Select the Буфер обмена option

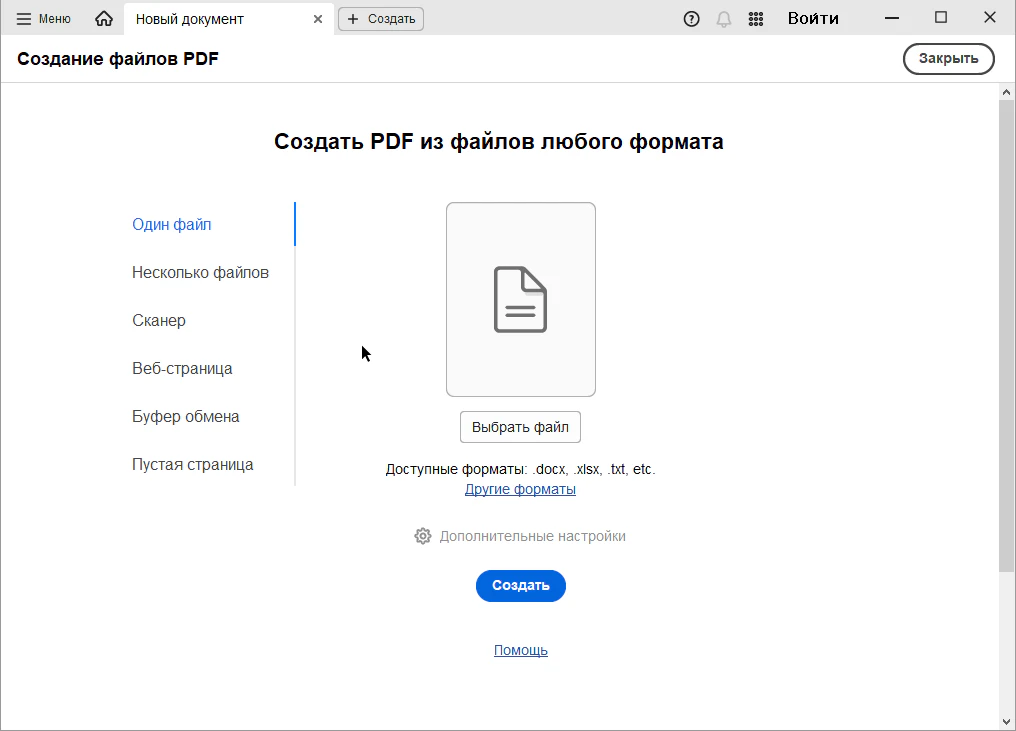pos(186,417)
